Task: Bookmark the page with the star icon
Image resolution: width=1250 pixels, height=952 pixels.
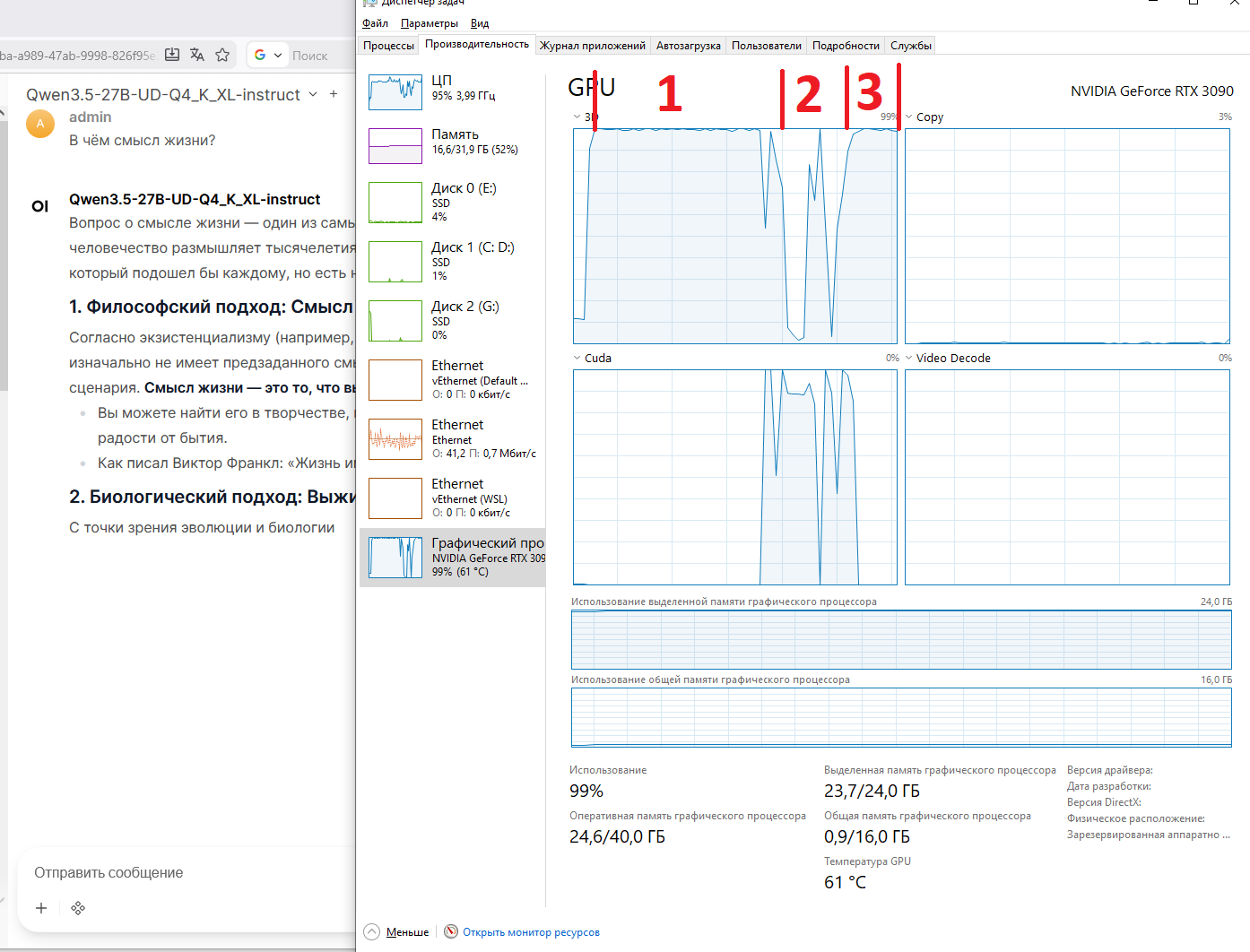Action: [222, 55]
